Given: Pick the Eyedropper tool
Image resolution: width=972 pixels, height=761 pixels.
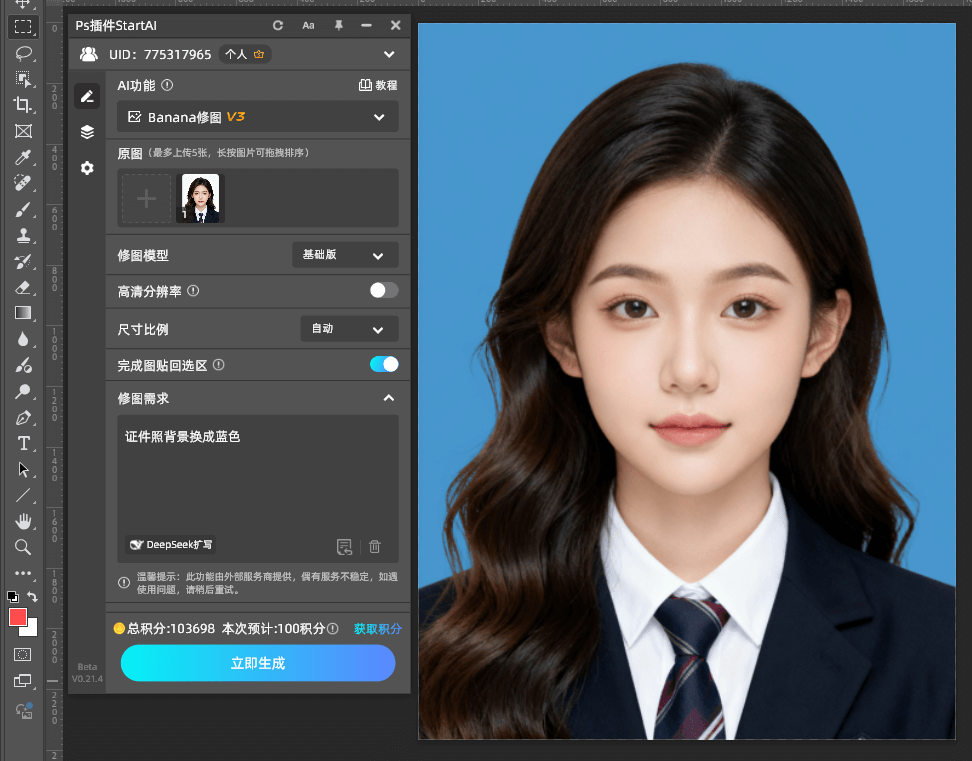Looking at the screenshot, I should tap(22, 157).
